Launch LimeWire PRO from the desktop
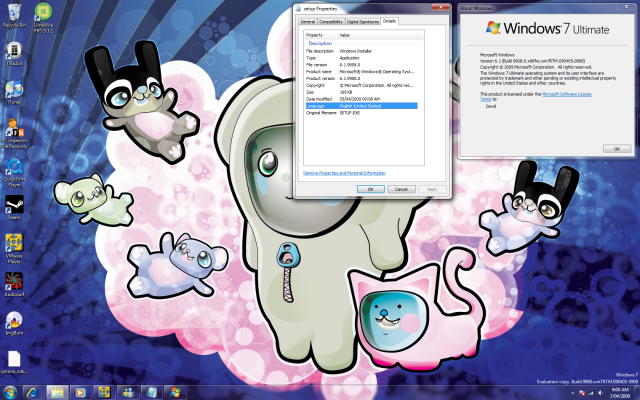The image size is (640, 400). [x=43, y=18]
